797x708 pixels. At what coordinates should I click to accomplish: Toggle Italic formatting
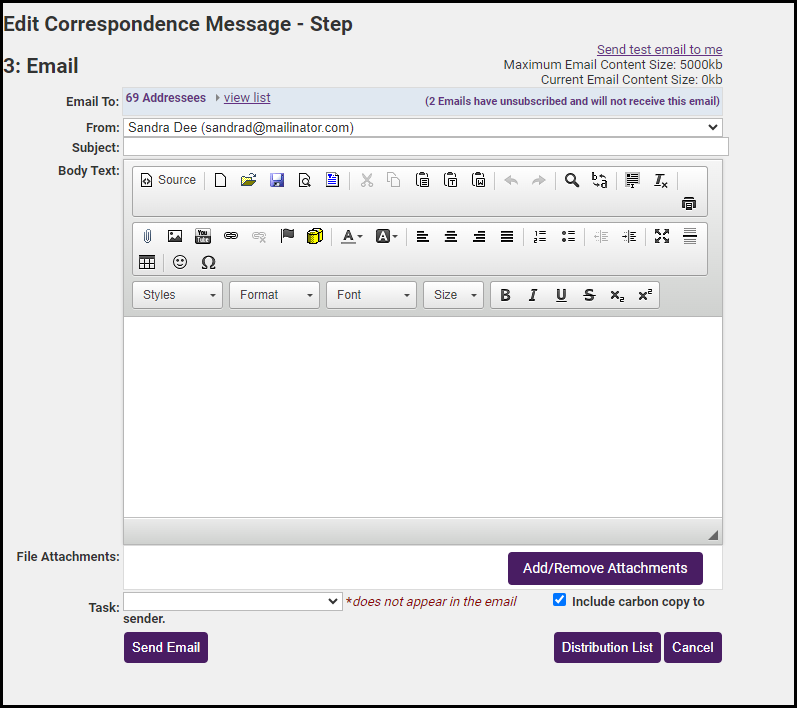coord(533,295)
